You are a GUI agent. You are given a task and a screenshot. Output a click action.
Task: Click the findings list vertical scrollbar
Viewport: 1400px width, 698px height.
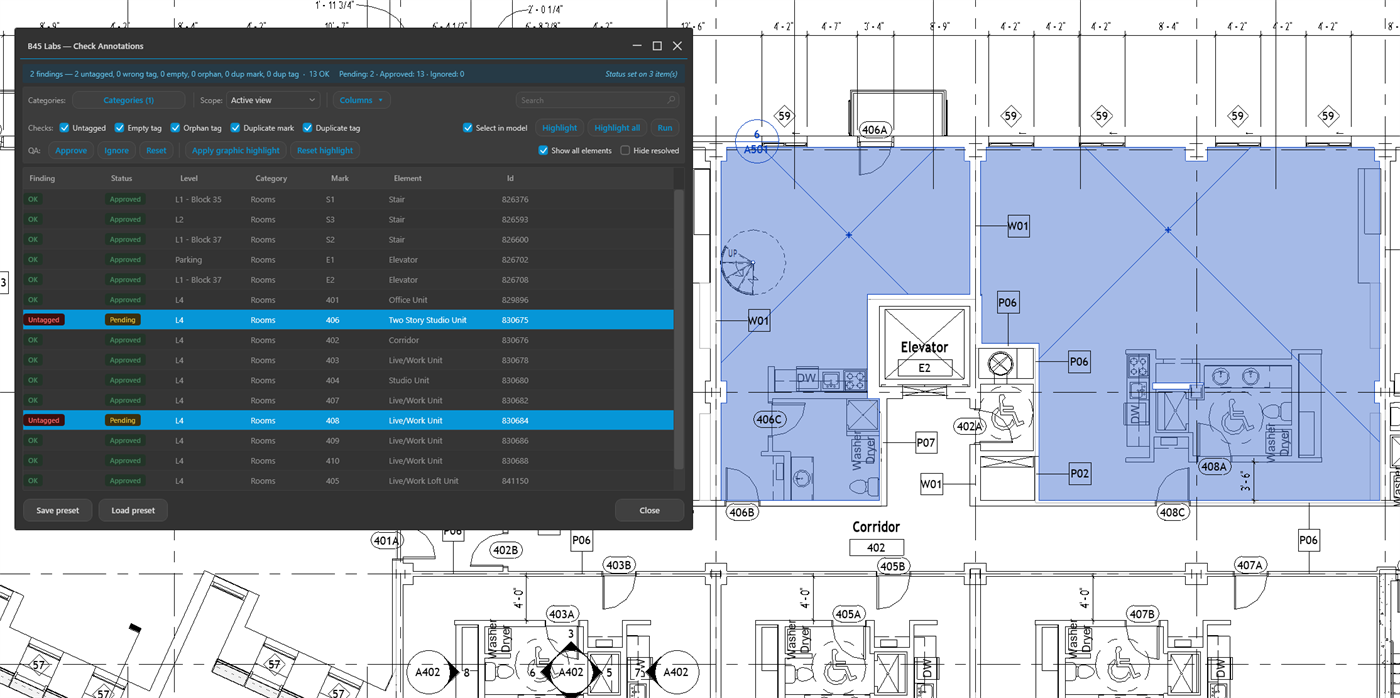pos(679,330)
